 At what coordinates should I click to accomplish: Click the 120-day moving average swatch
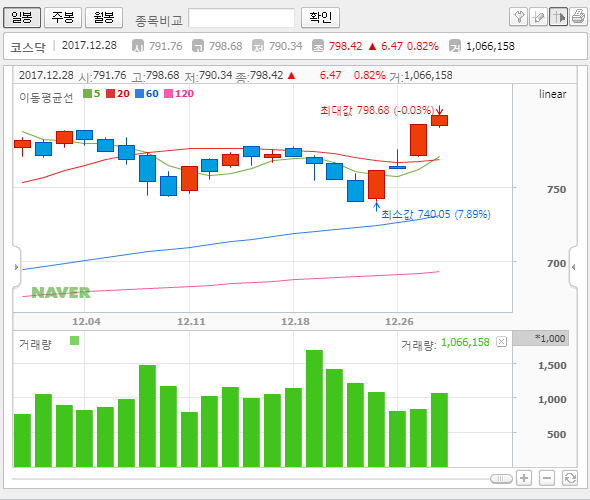[169, 93]
